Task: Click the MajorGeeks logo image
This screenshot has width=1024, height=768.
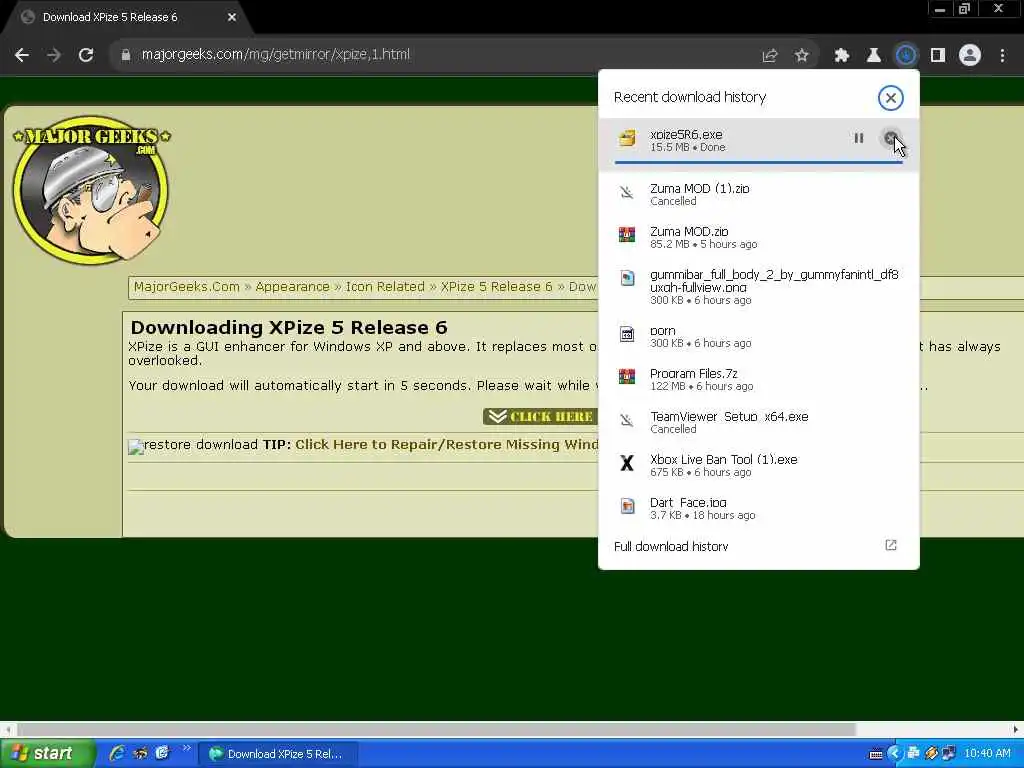Action: click(x=91, y=190)
